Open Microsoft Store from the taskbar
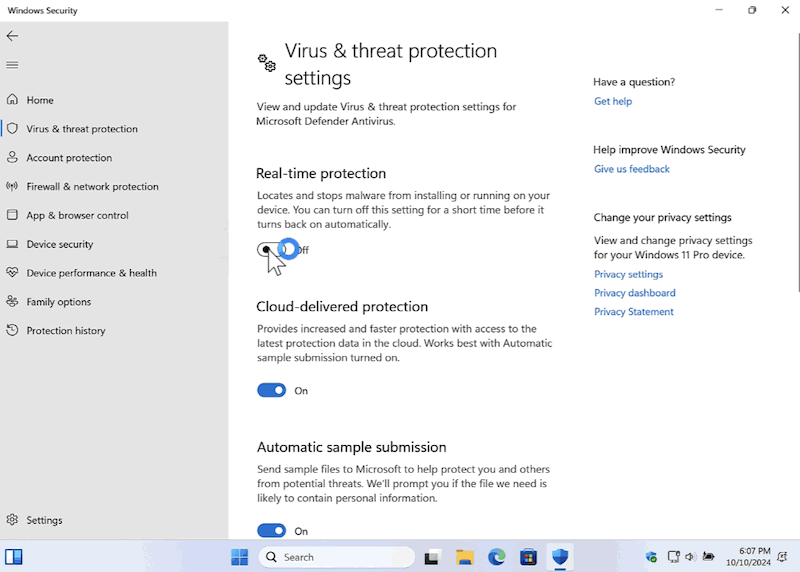The image size is (800, 572). (529, 557)
